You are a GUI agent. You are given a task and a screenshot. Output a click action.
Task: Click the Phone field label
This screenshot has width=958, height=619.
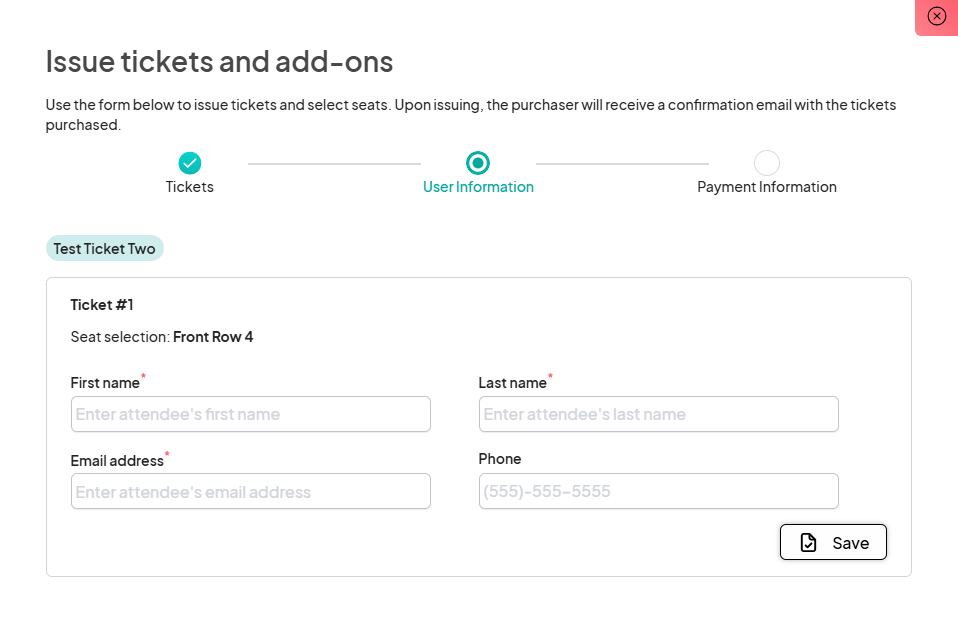pyautogui.click(x=500, y=459)
